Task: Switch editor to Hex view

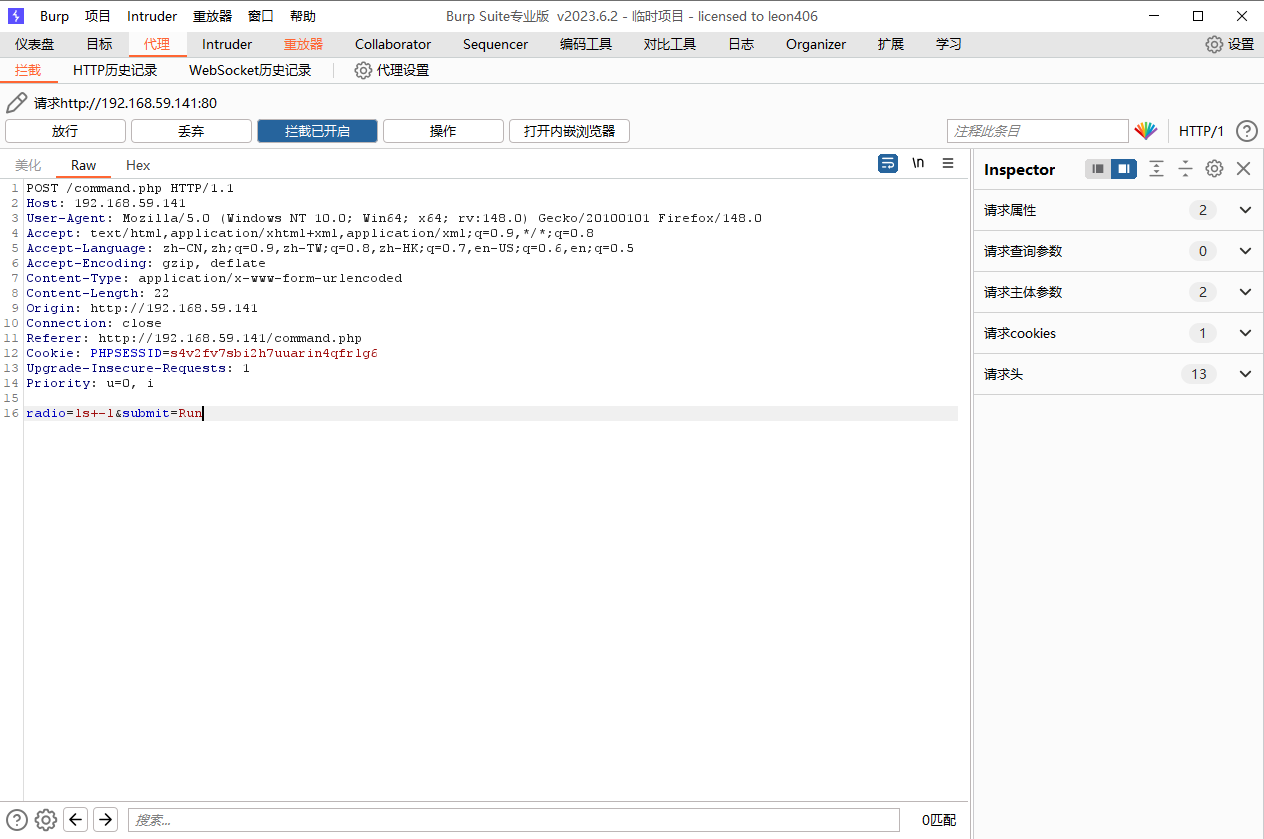Action: [x=138, y=165]
